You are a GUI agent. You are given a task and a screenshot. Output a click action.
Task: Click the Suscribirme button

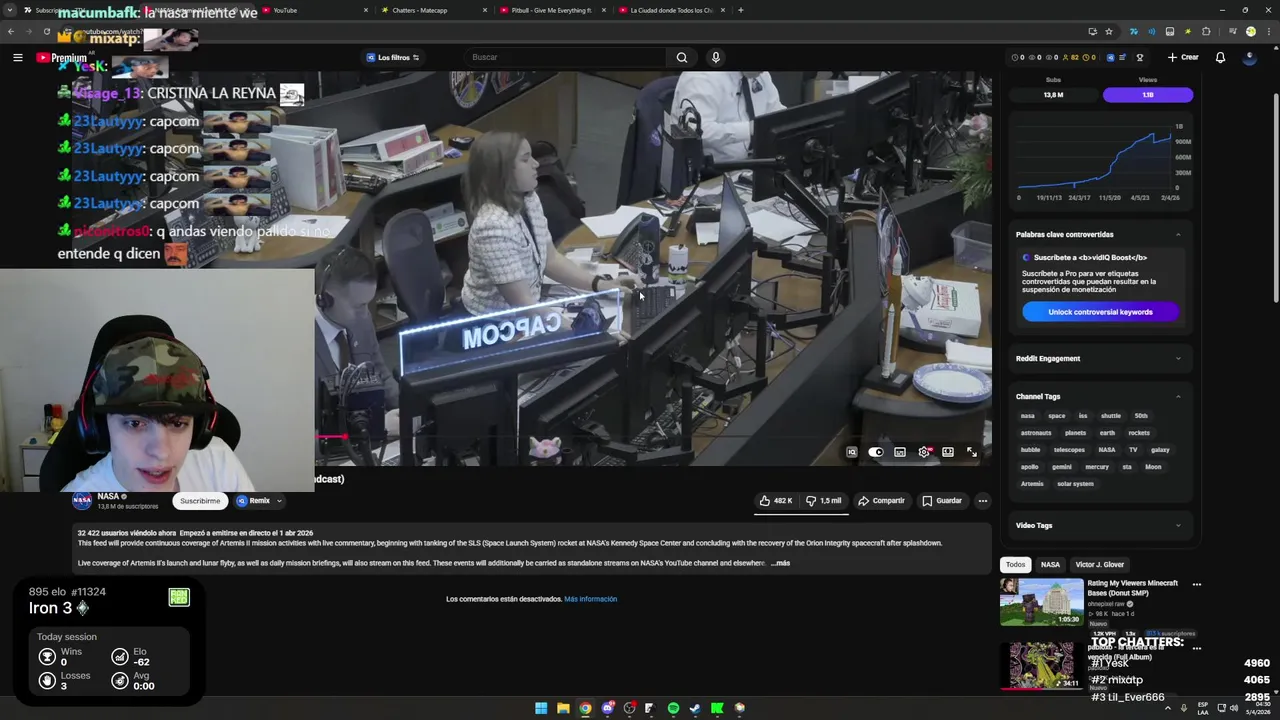(200, 501)
